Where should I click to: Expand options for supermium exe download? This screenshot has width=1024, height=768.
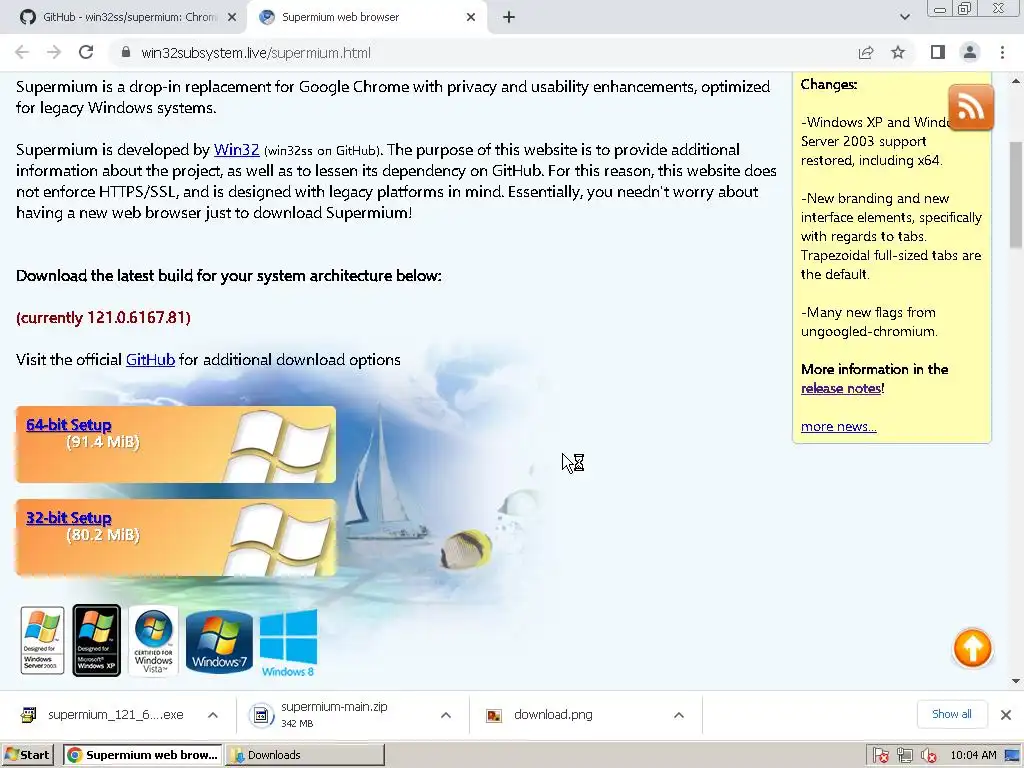point(213,715)
